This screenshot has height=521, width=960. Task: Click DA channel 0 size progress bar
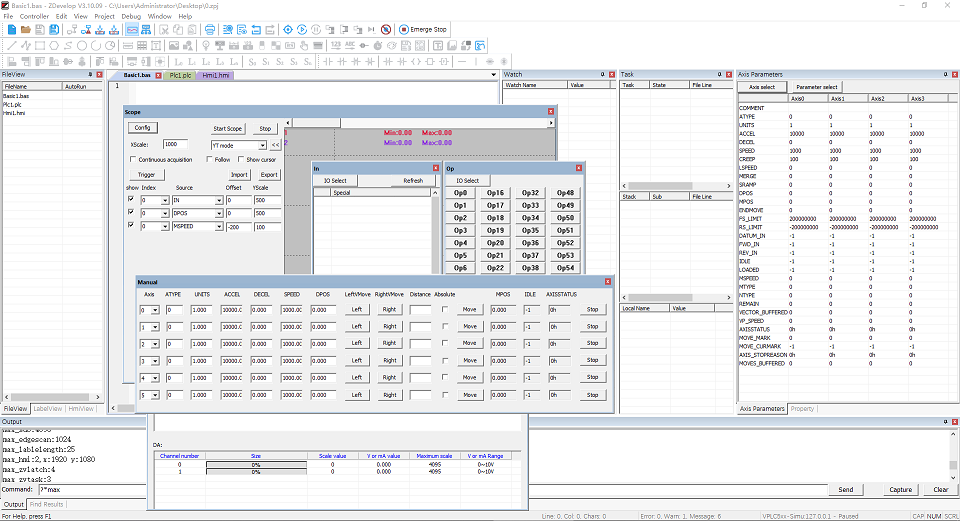256,465
